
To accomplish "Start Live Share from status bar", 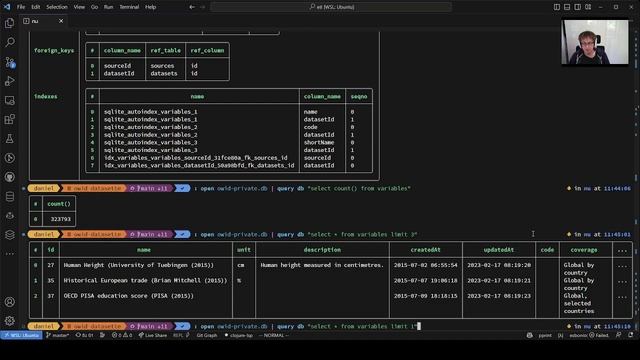I will point(153,335).
